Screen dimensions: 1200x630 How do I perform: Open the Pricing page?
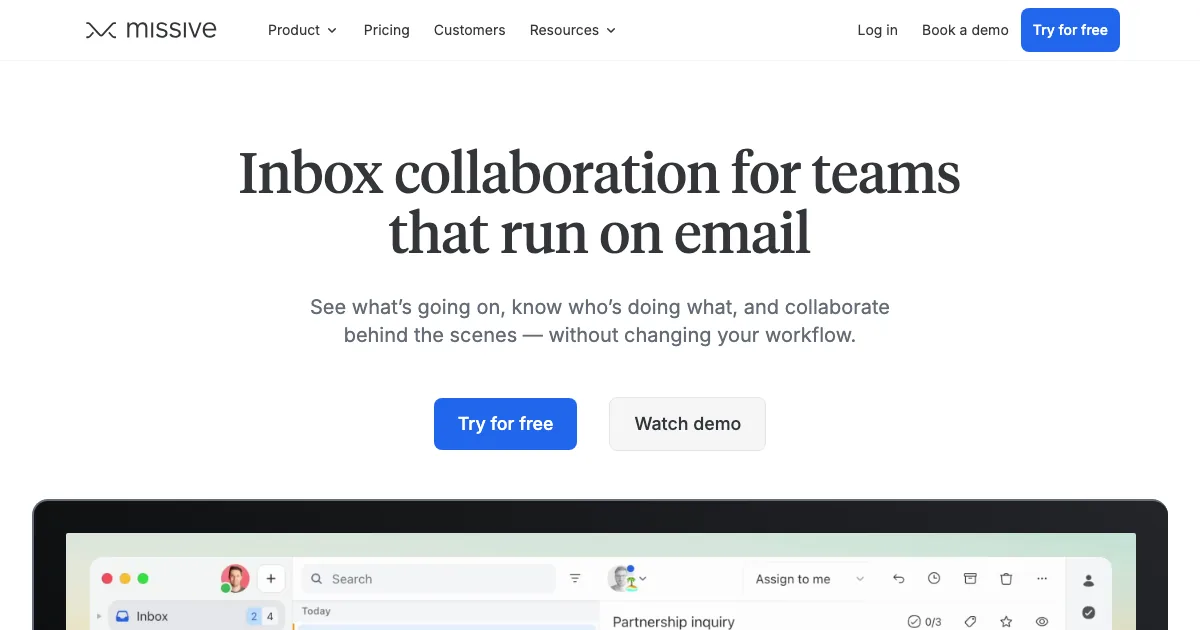(x=387, y=30)
